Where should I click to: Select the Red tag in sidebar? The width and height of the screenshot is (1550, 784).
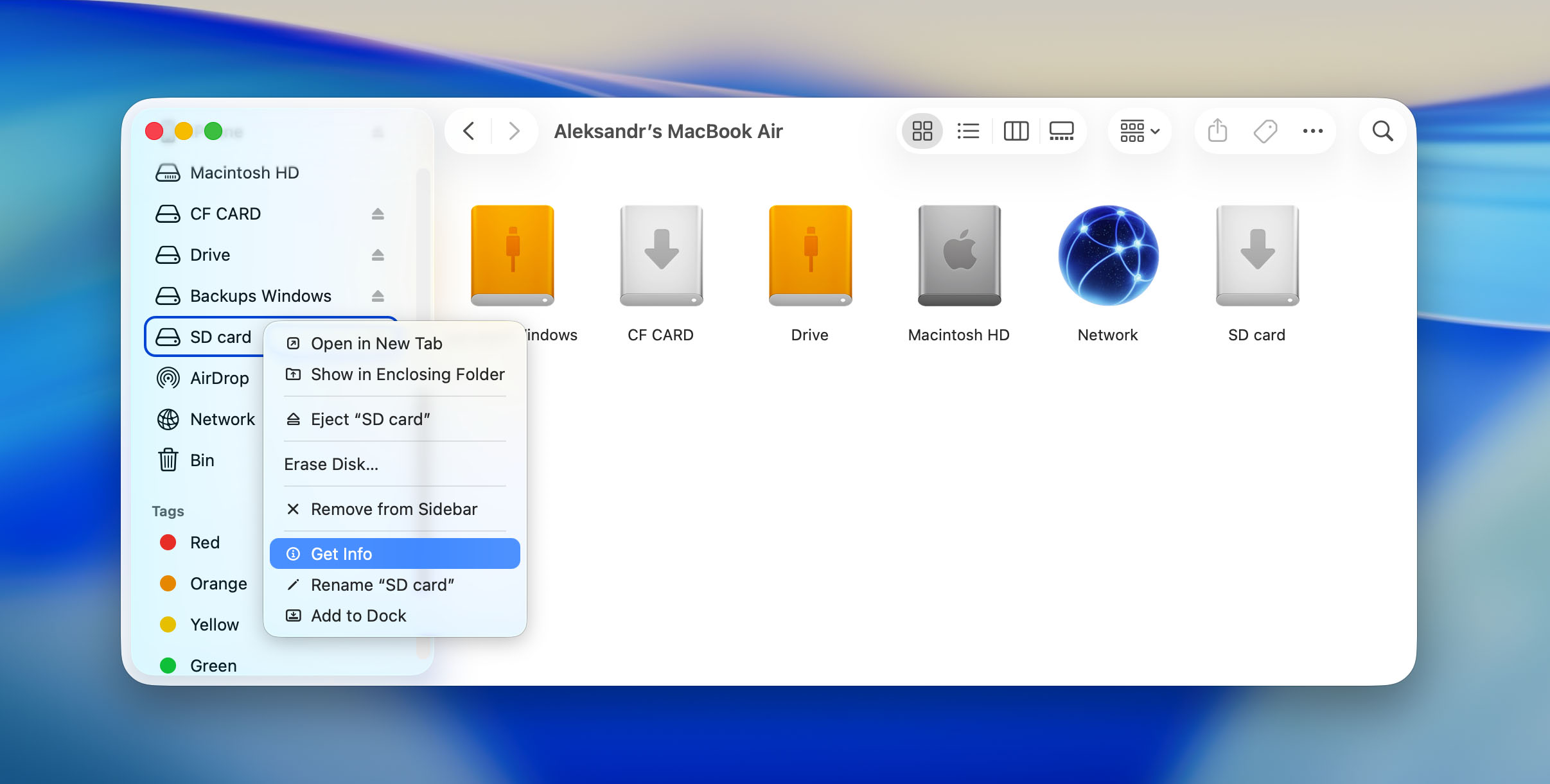(x=204, y=543)
